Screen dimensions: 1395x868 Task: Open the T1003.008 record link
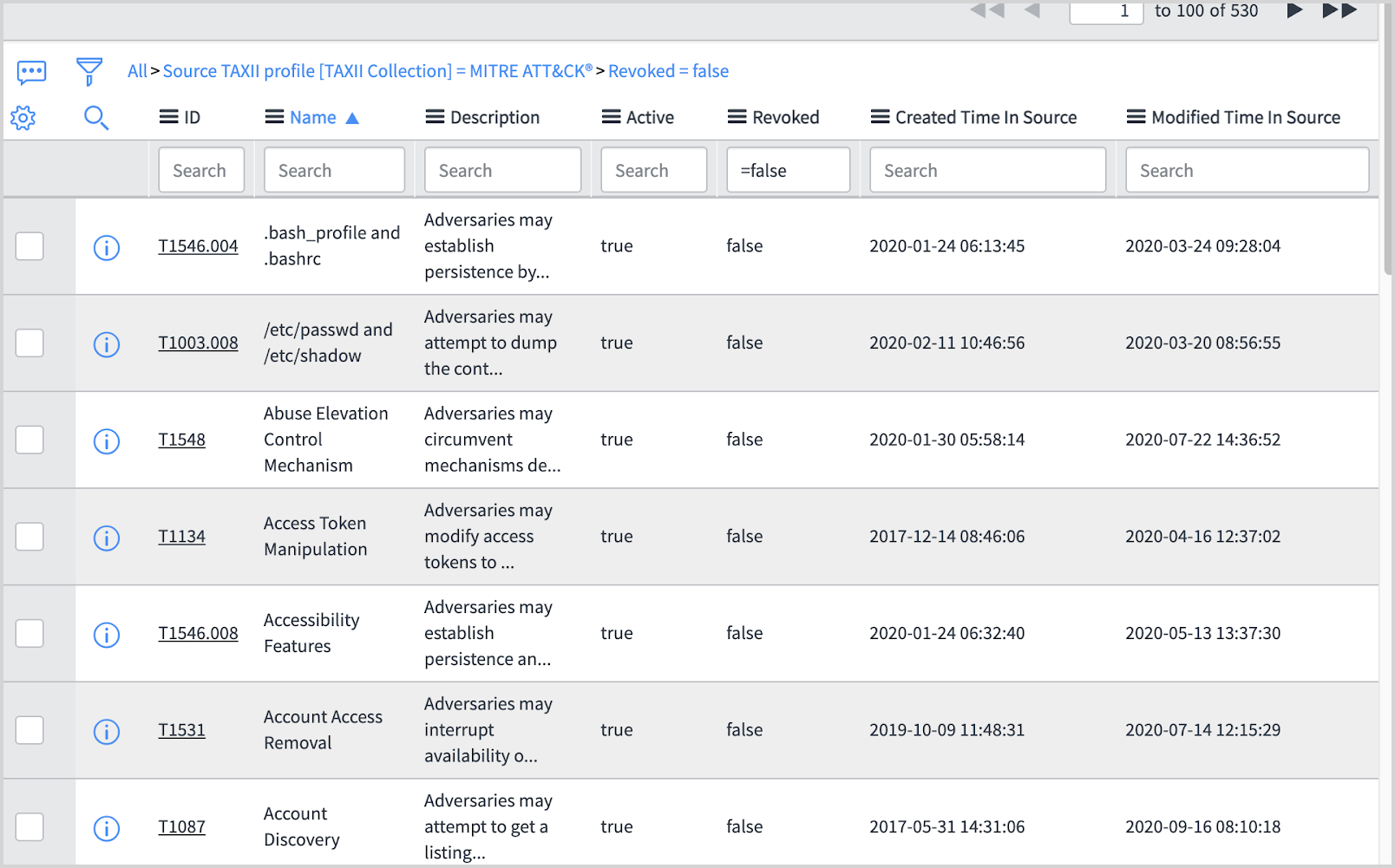tap(198, 343)
